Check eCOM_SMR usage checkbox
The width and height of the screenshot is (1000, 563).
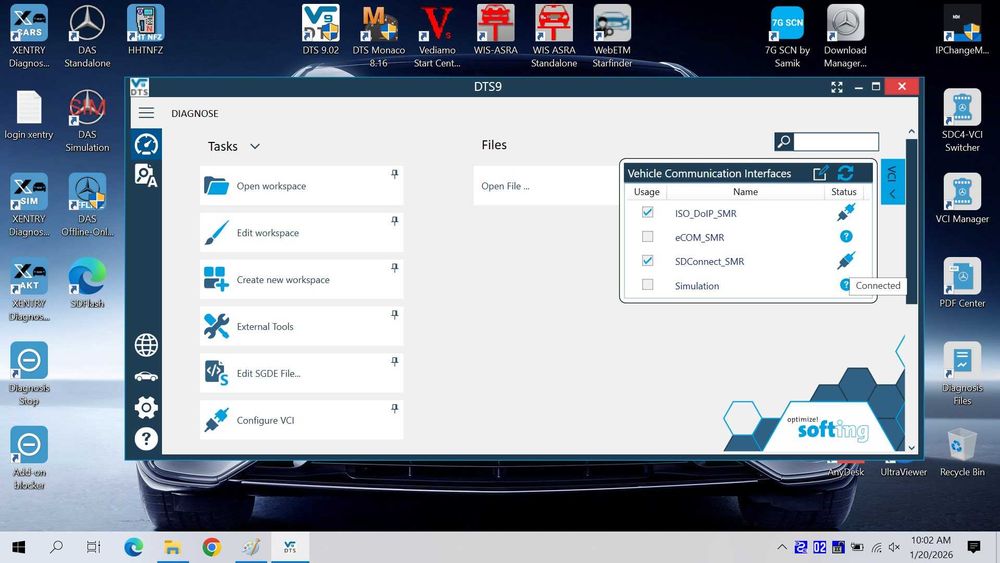click(647, 237)
